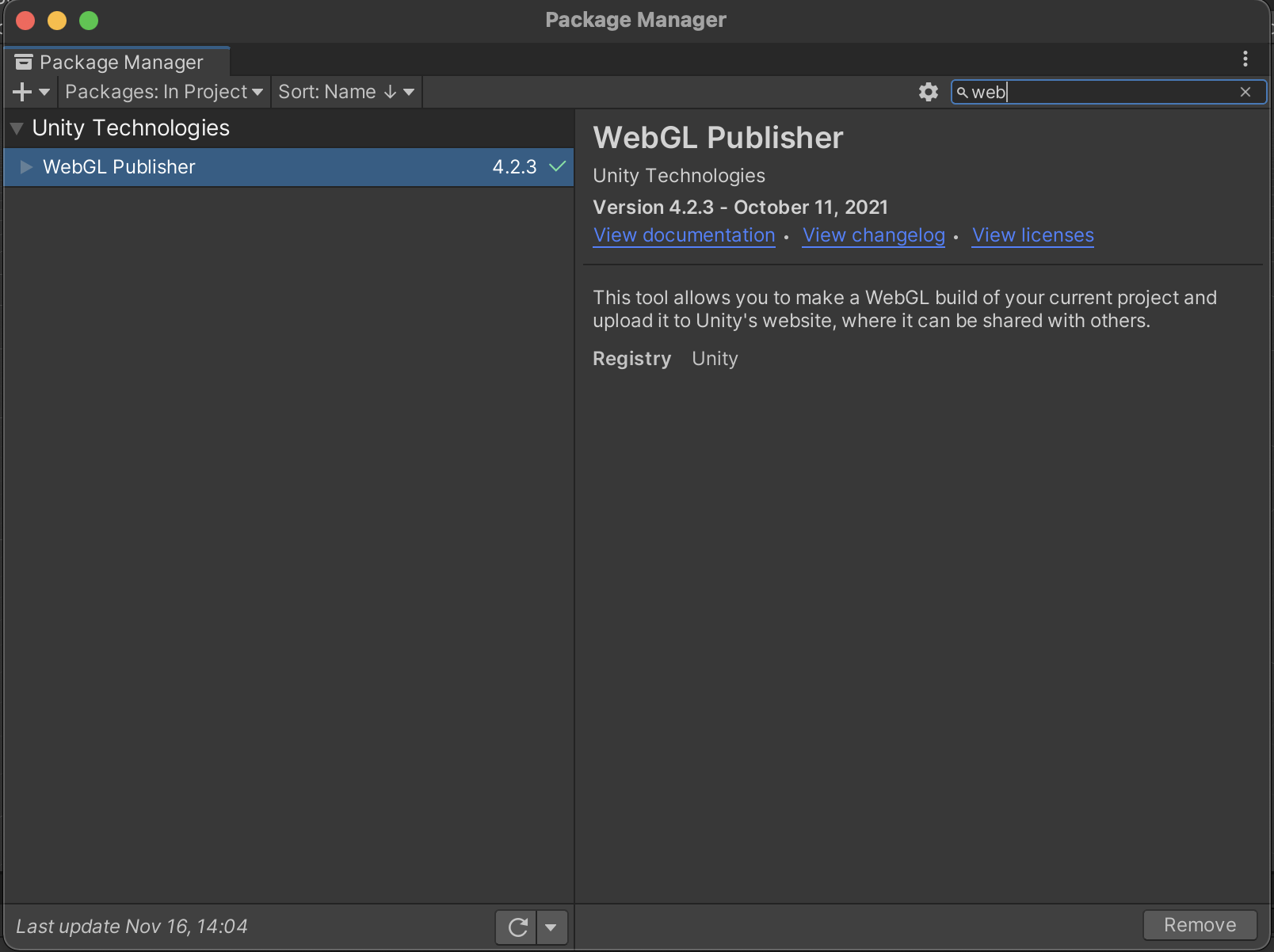Click the search magnifier icon

pos(962,93)
